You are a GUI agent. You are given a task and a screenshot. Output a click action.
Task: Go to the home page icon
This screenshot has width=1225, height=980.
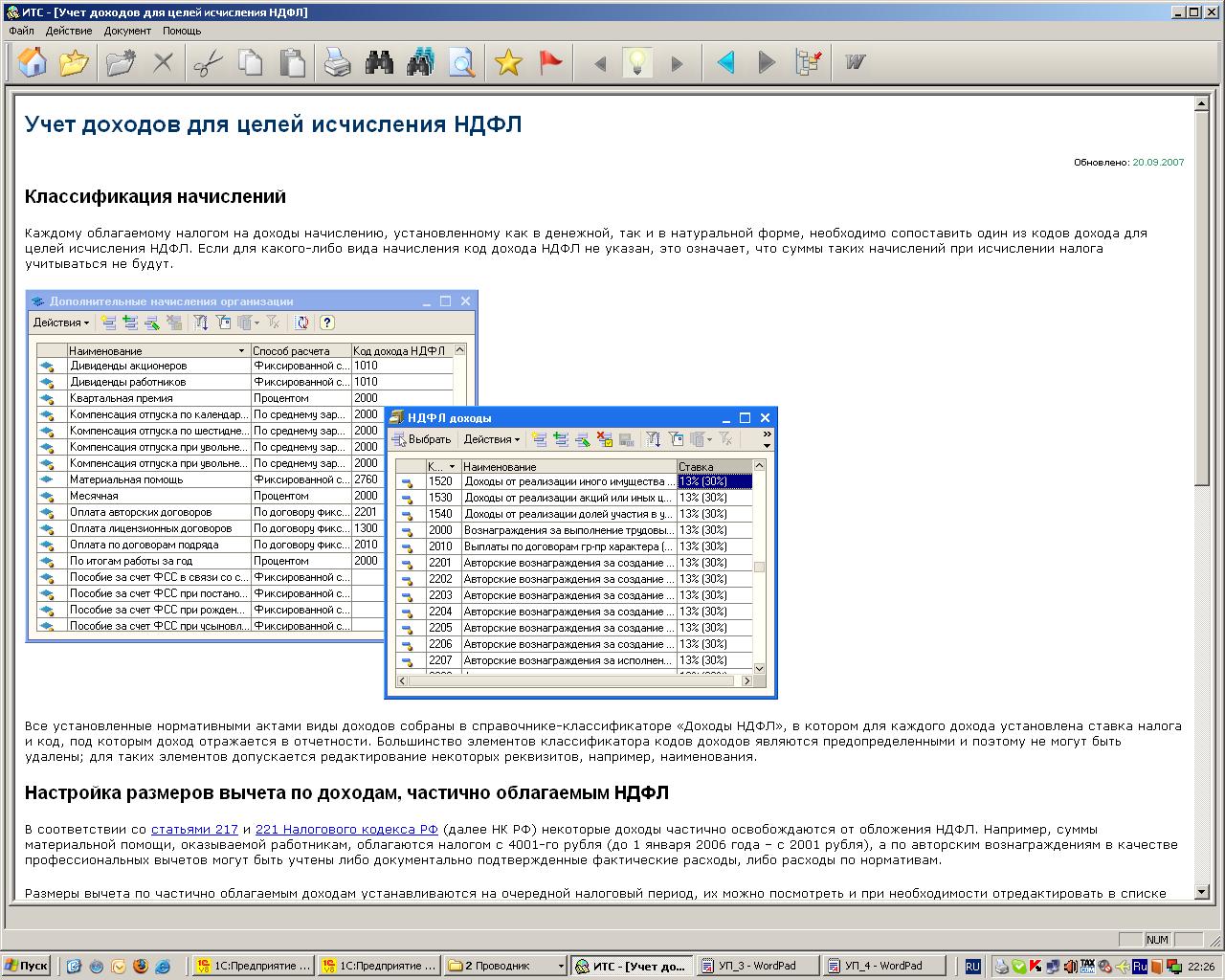pyautogui.click(x=33, y=63)
